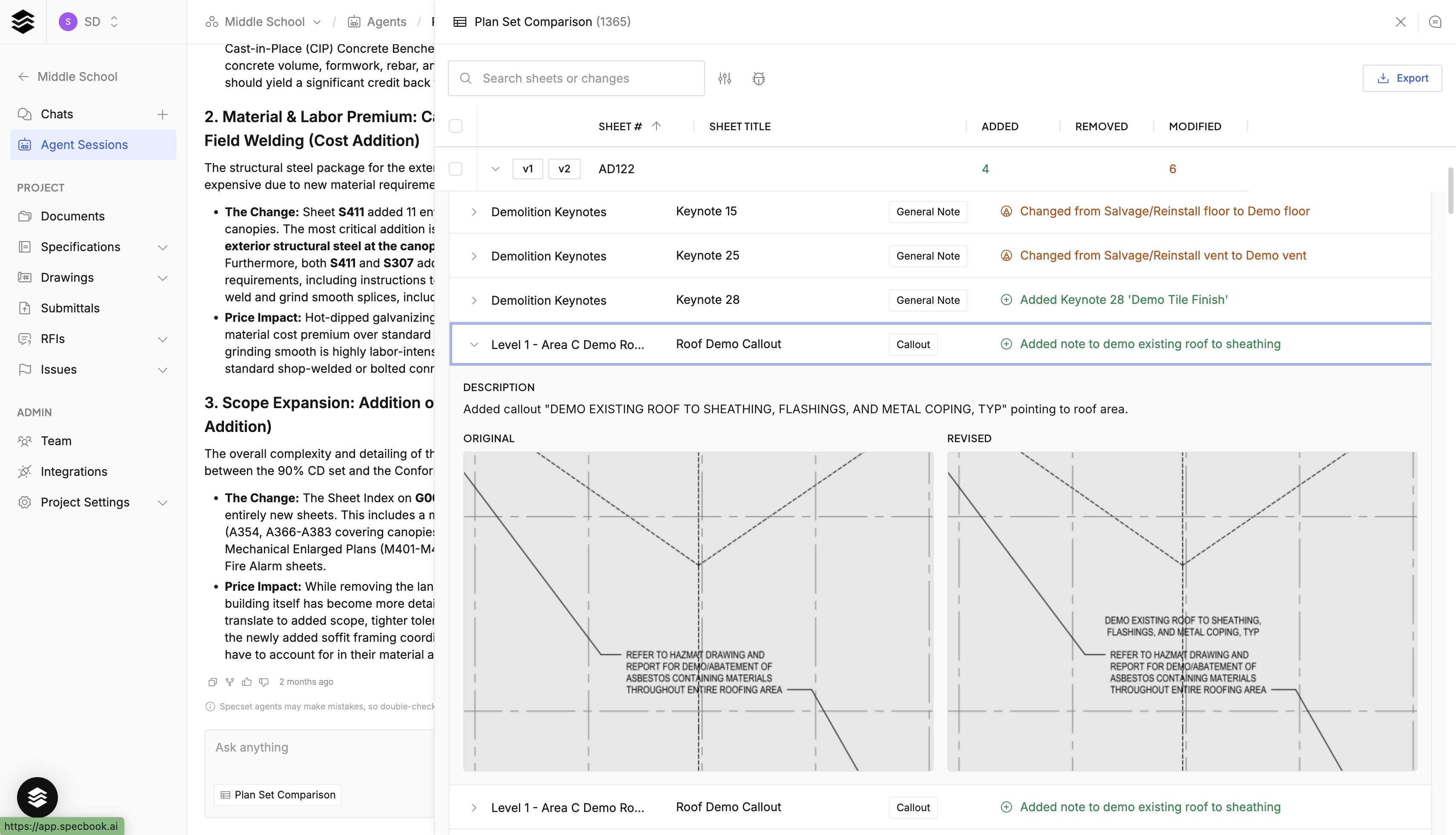Click the branch icon under the response
Viewport: 1456px width, 835px height.
coord(229,682)
